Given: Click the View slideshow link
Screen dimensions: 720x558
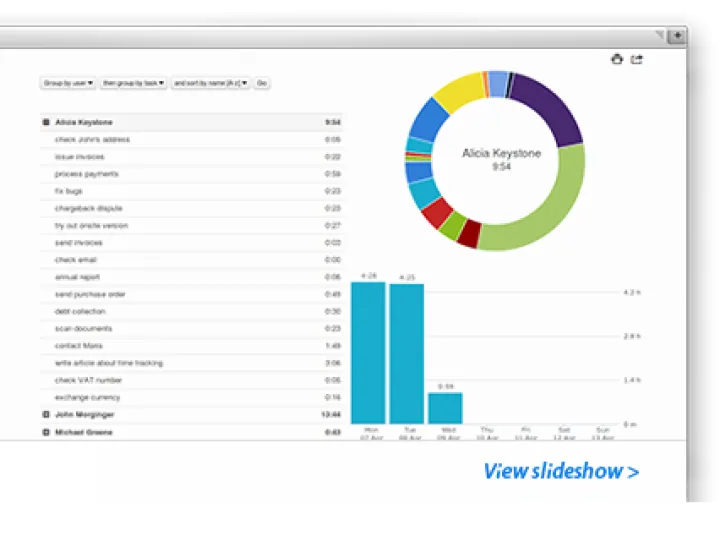Looking at the screenshot, I should pos(560,471).
